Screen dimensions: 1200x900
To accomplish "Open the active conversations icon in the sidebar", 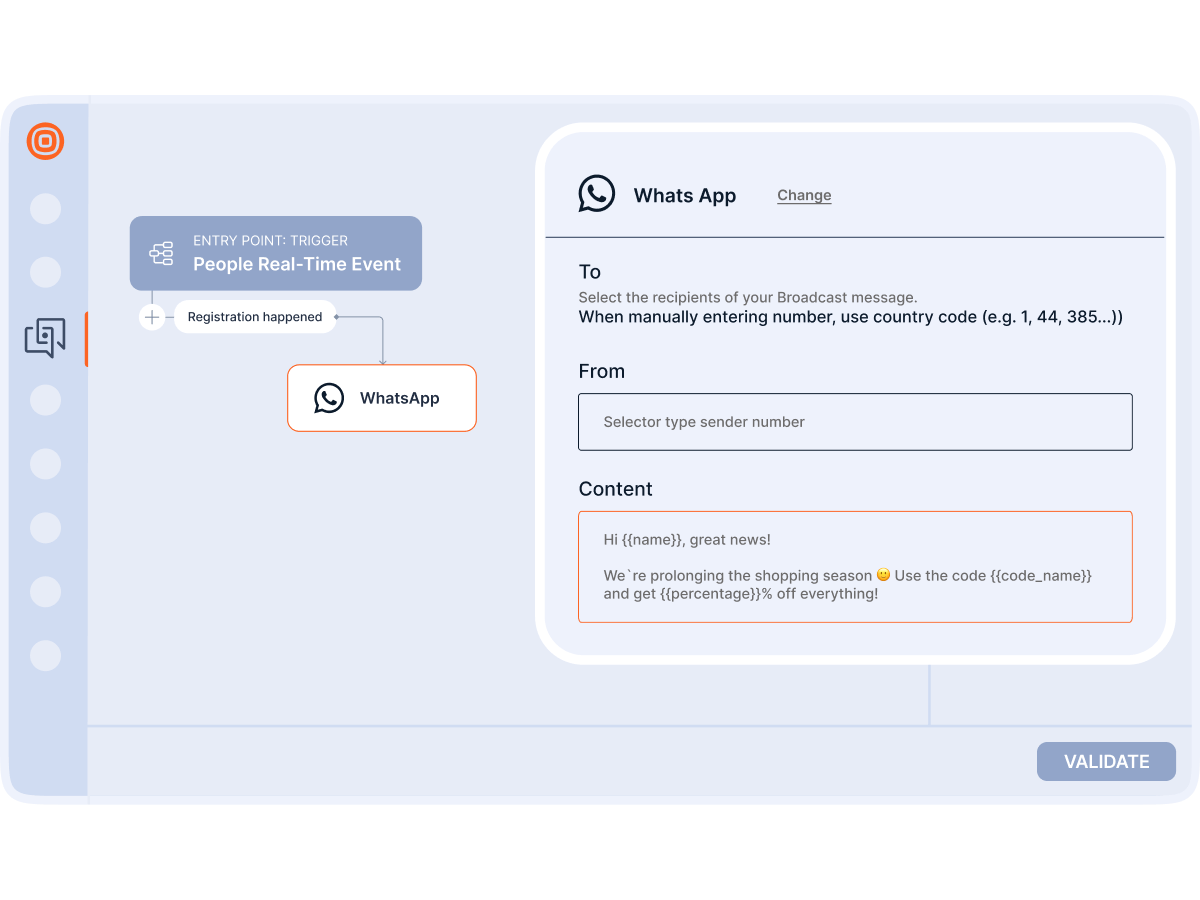I will click(45, 338).
